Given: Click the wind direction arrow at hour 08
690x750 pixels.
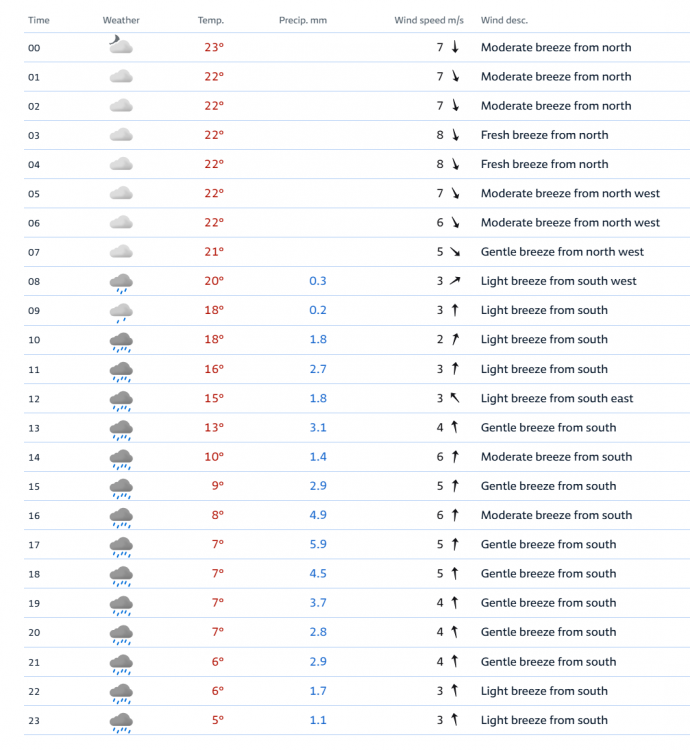Looking at the screenshot, I should pos(455,281).
